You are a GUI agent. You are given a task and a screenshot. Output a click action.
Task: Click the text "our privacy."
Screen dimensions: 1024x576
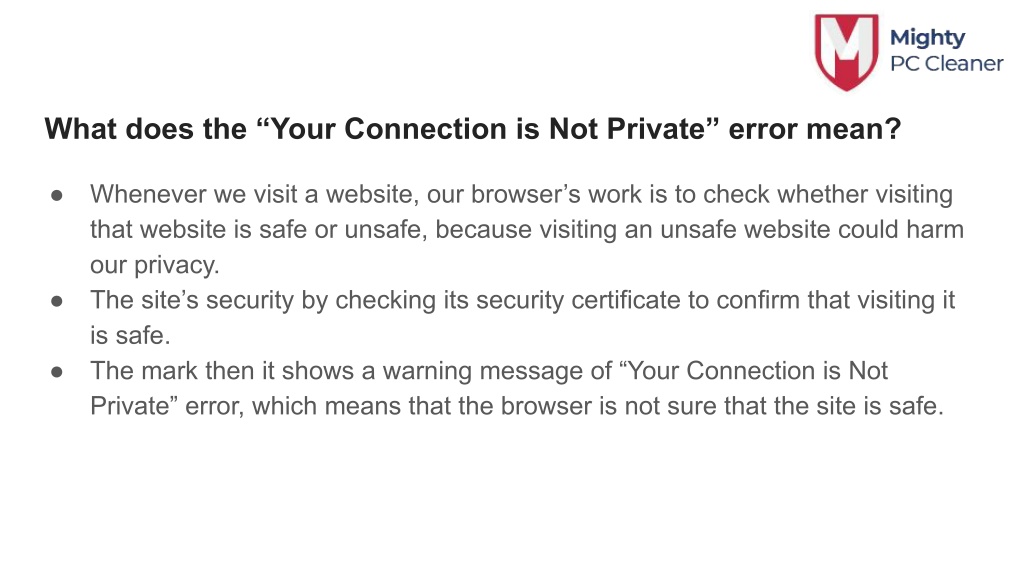[155, 265]
